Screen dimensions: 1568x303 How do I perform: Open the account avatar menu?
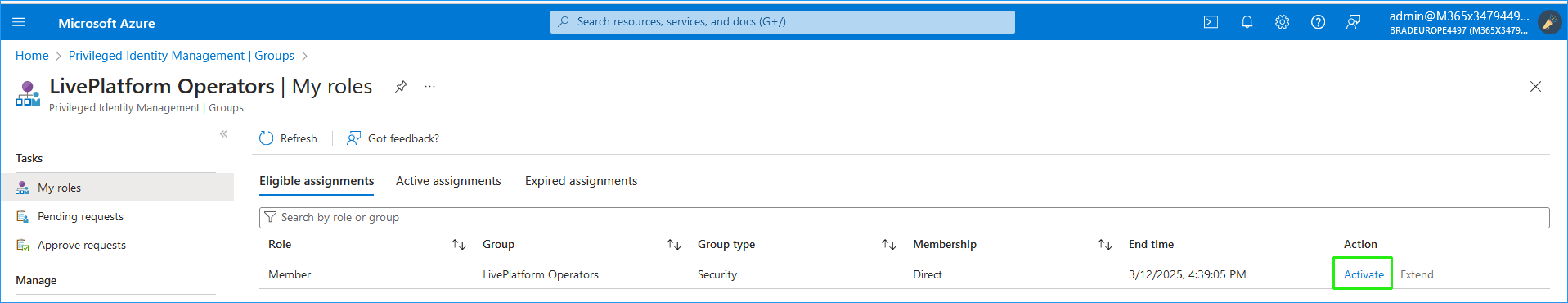tap(1549, 22)
